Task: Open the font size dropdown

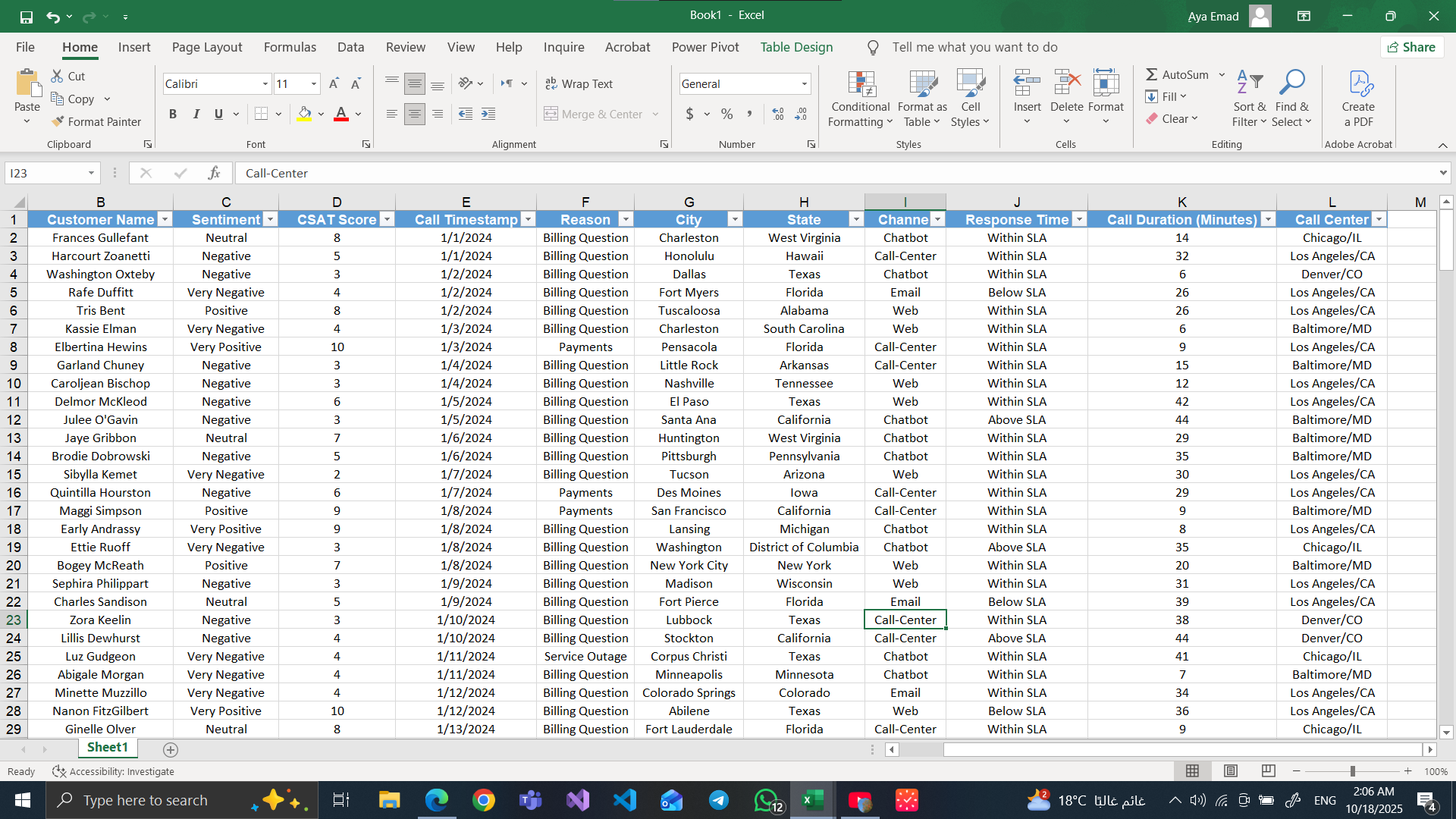Action: tap(313, 83)
